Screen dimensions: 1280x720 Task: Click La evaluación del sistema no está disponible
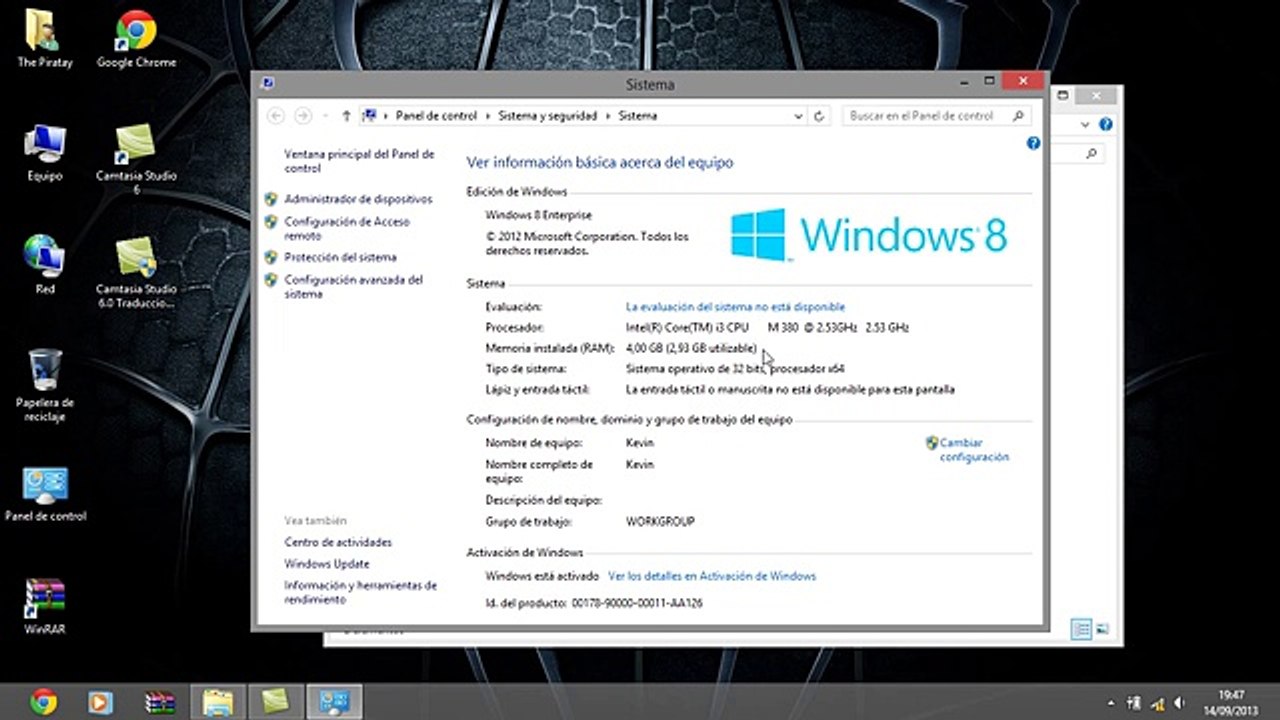click(735, 307)
